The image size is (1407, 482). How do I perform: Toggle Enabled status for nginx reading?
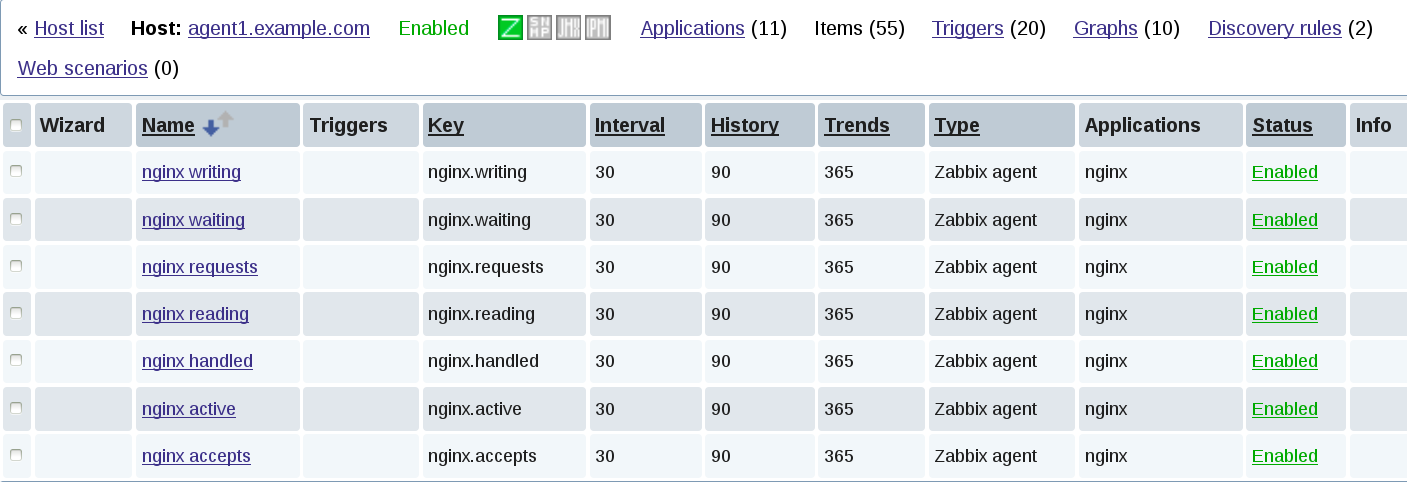pos(1284,314)
